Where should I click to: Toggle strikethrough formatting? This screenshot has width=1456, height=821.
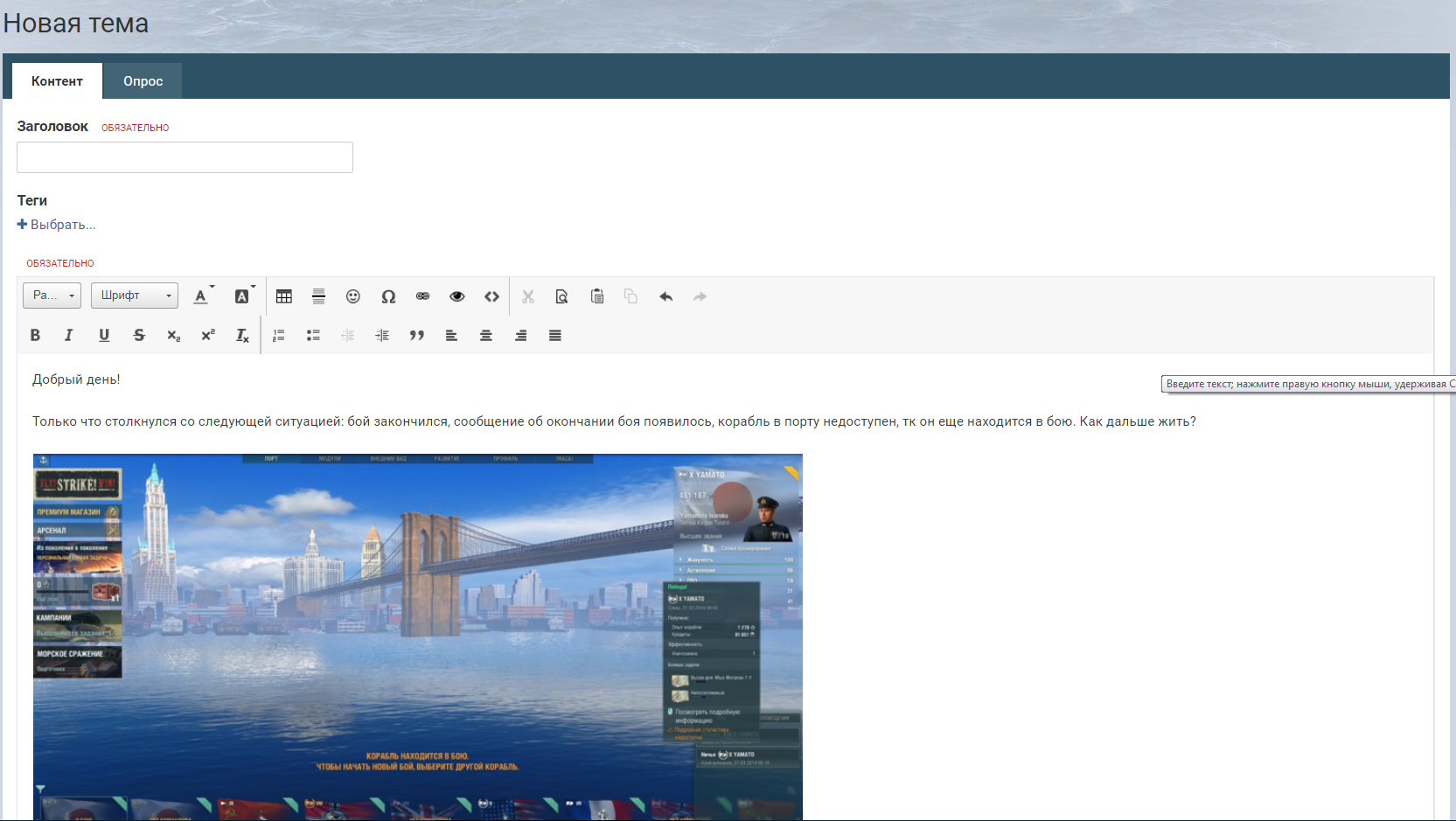[139, 335]
